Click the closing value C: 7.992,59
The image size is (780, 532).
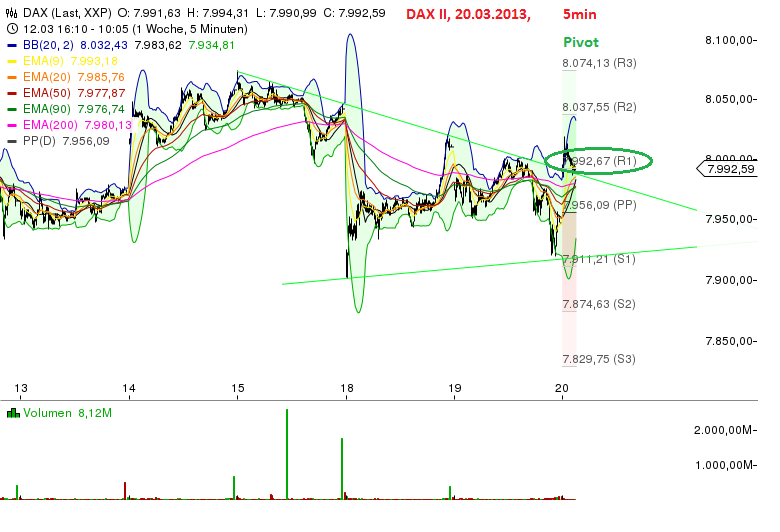pyautogui.click(x=354, y=13)
